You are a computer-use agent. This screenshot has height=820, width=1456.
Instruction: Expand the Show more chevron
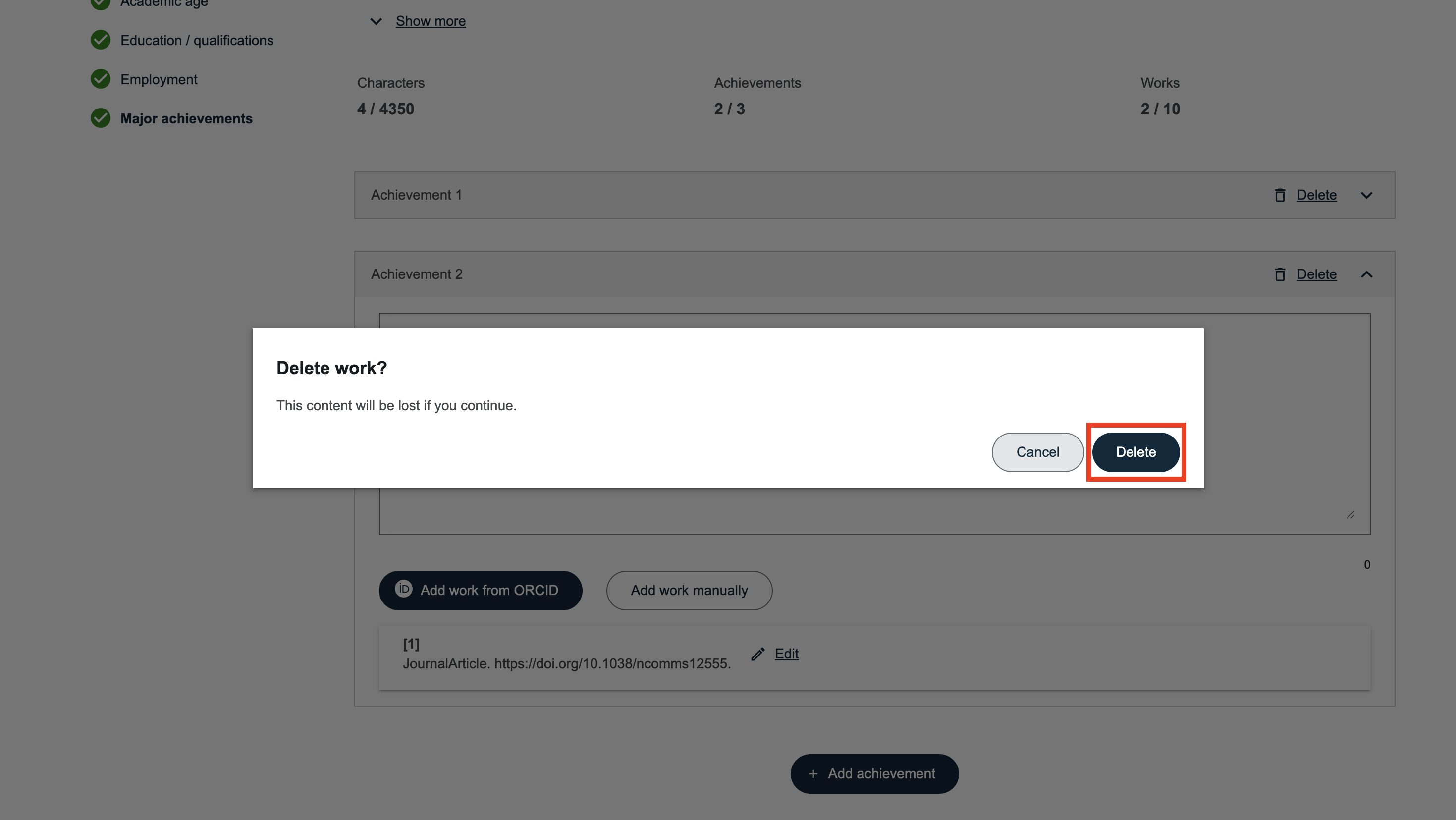[376, 21]
